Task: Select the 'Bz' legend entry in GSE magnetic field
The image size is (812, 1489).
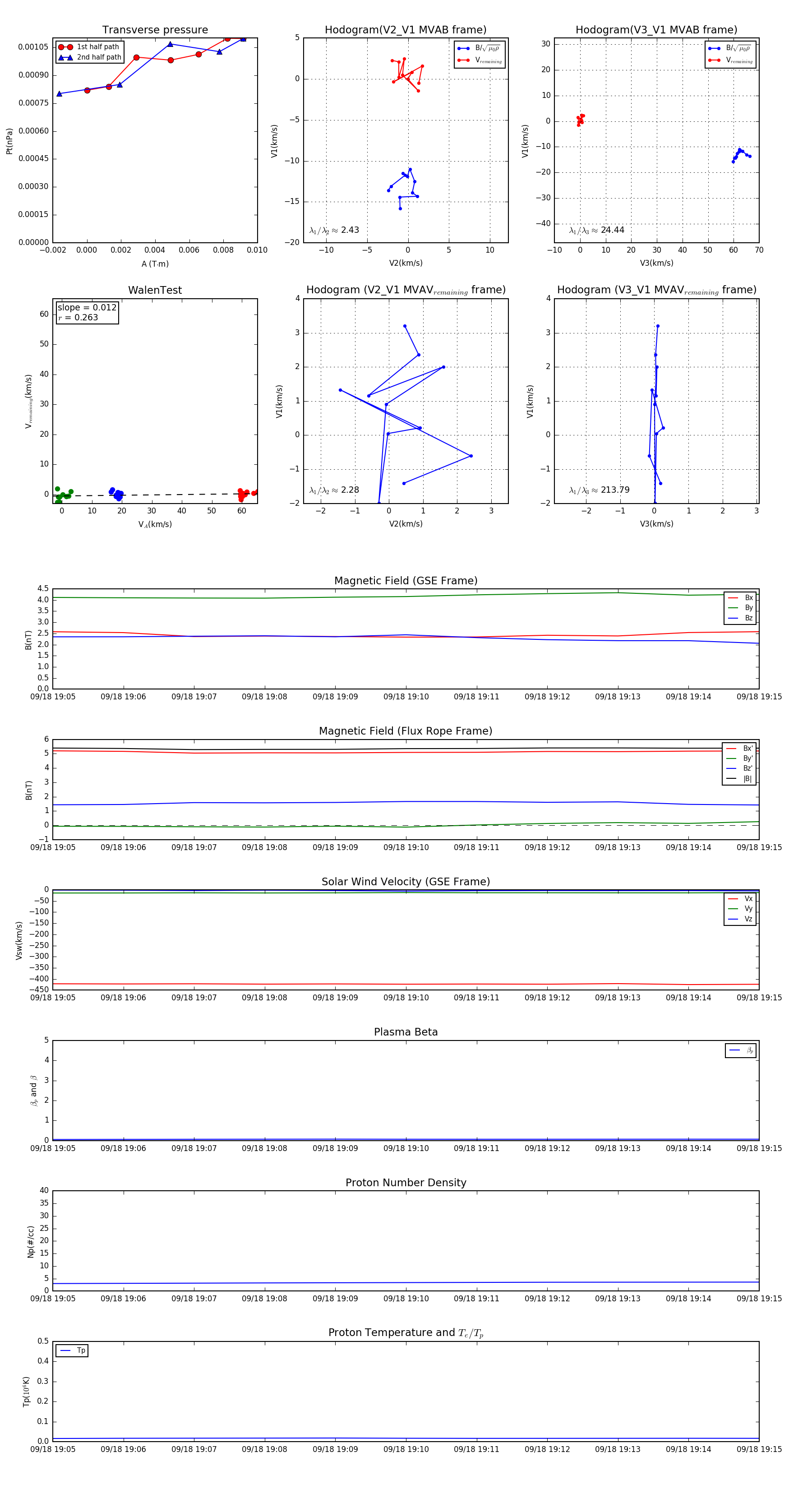Action: pos(740,618)
